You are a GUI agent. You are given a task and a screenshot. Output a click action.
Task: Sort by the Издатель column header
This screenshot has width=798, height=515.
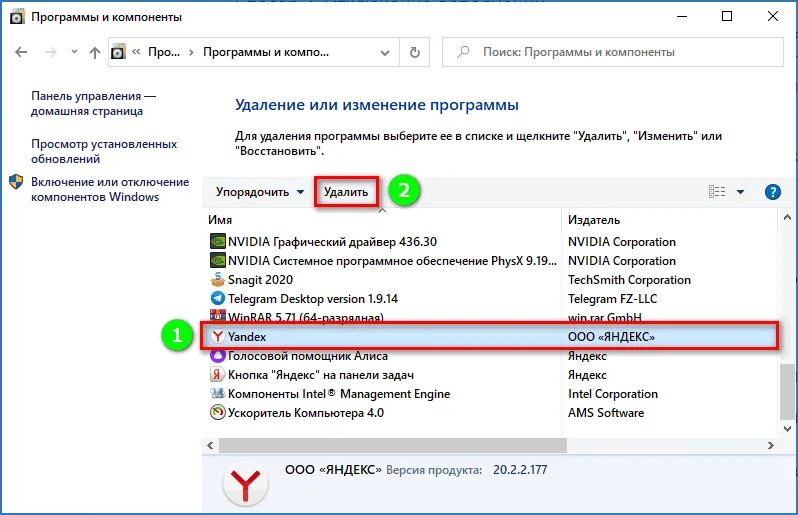[x=594, y=220]
